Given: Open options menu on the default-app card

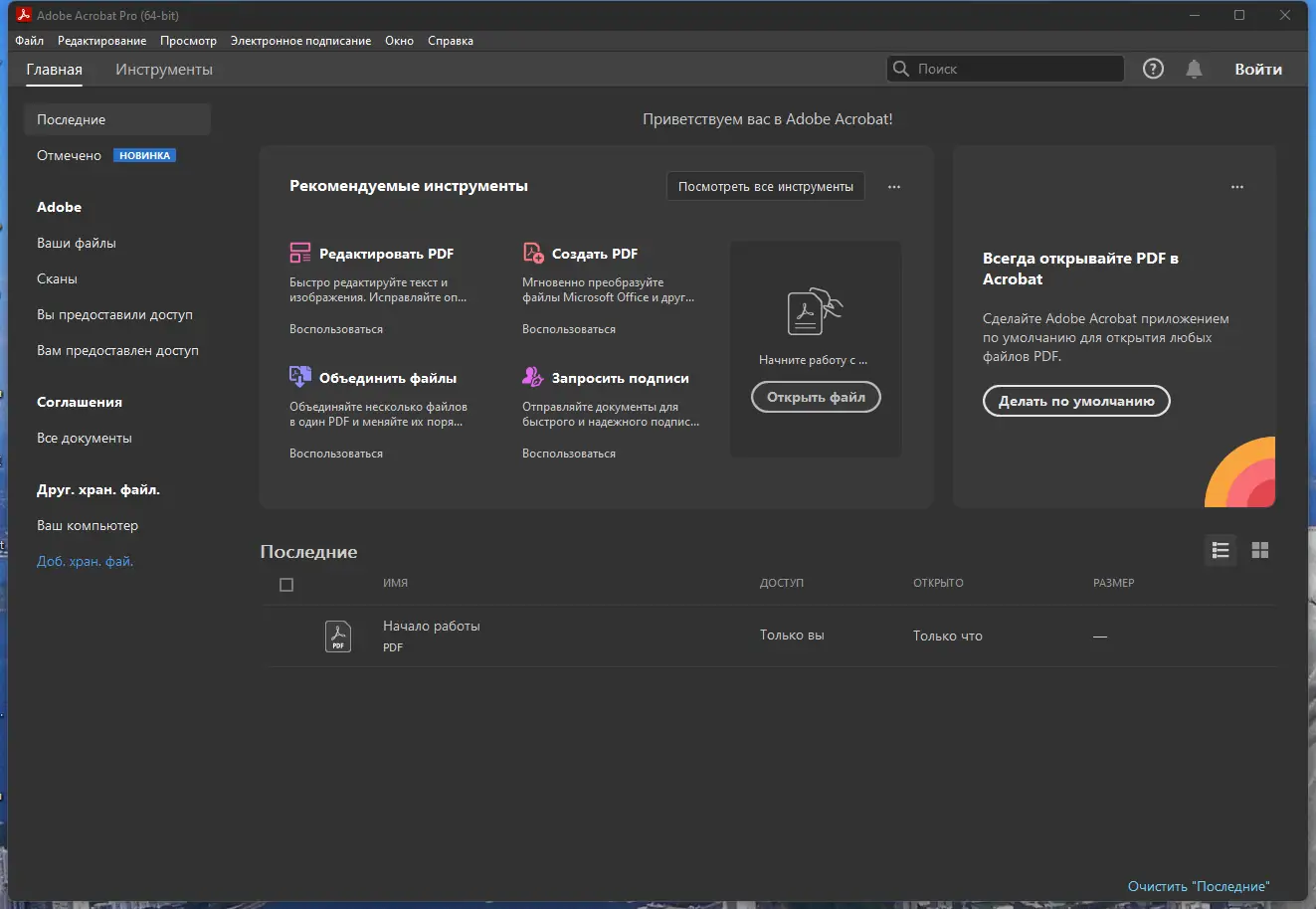Looking at the screenshot, I should coord(1237,187).
